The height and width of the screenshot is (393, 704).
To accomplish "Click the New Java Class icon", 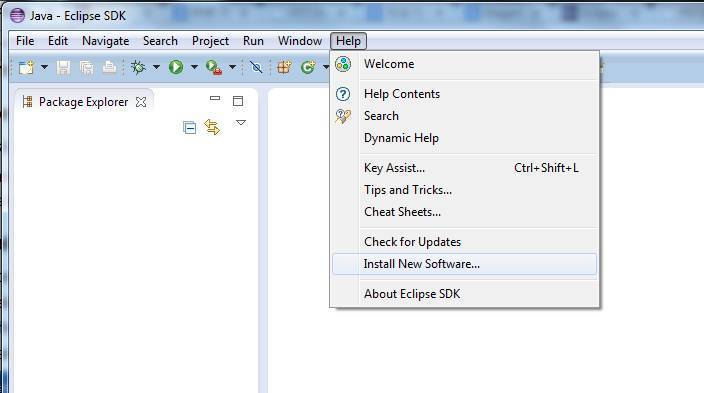I will coord(308,67).
